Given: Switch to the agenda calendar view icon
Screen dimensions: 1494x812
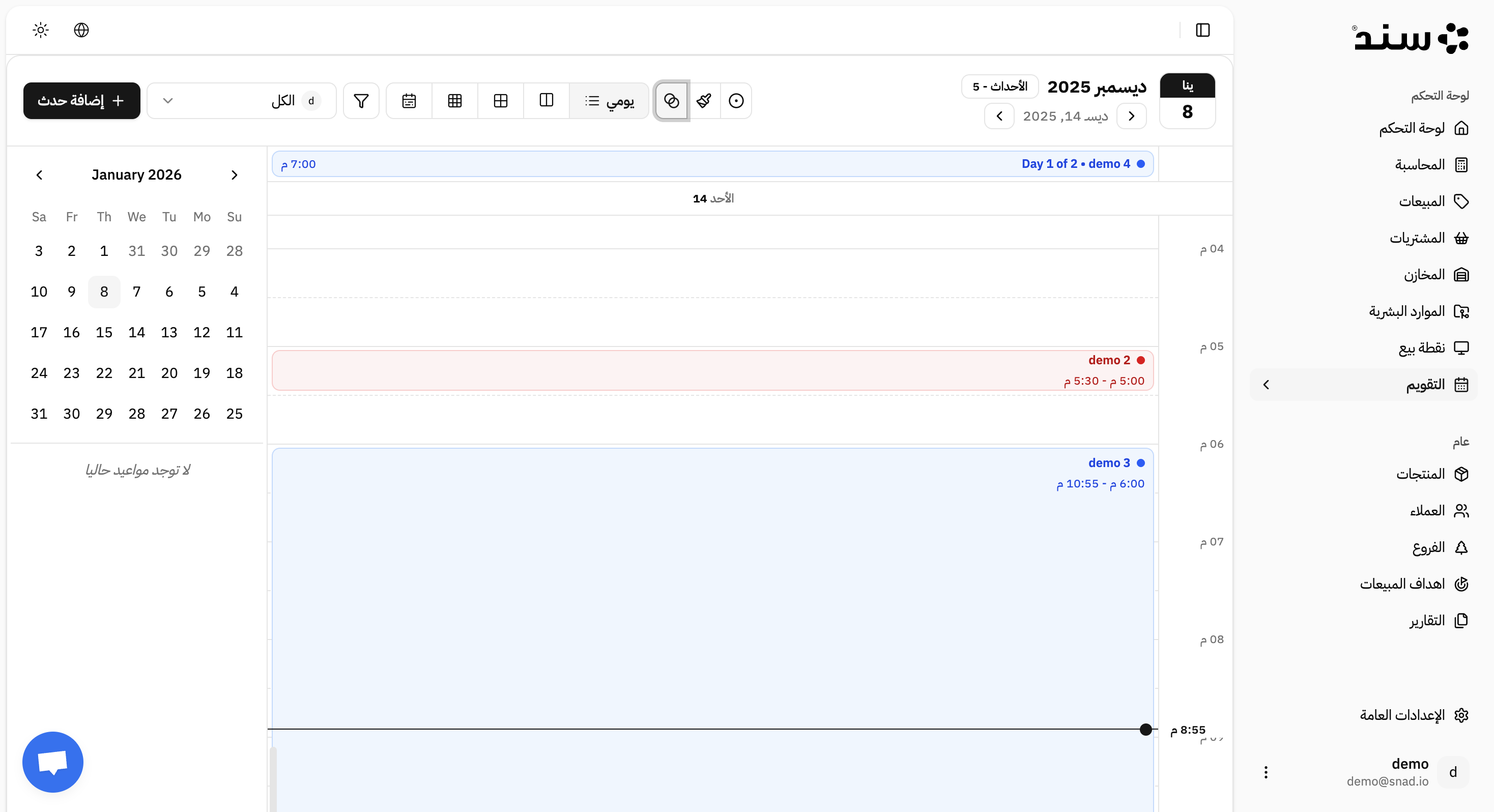Looking at the screenshot, I should coord(409,101).
